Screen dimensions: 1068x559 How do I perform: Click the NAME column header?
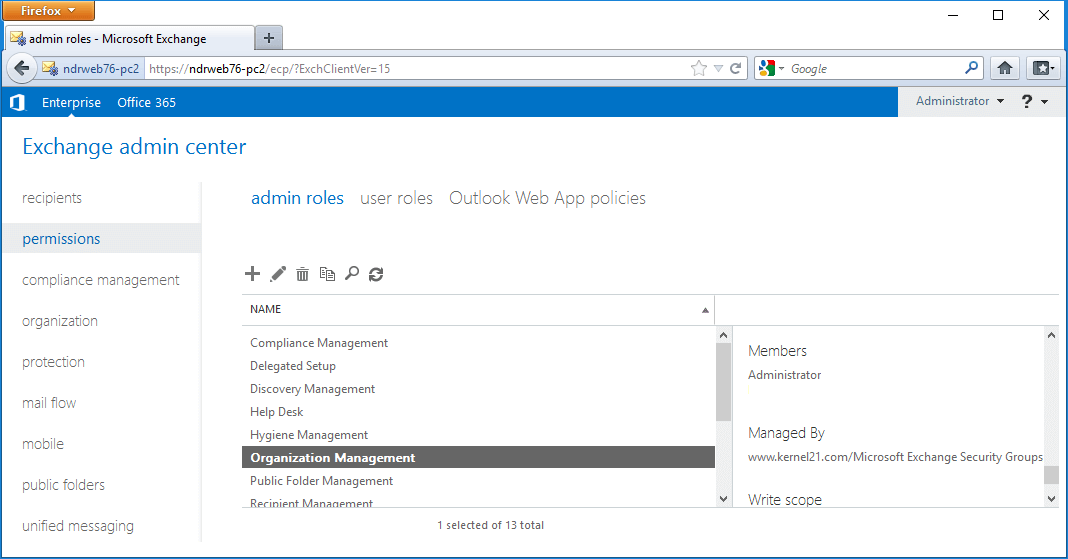[x=478, y=310]
